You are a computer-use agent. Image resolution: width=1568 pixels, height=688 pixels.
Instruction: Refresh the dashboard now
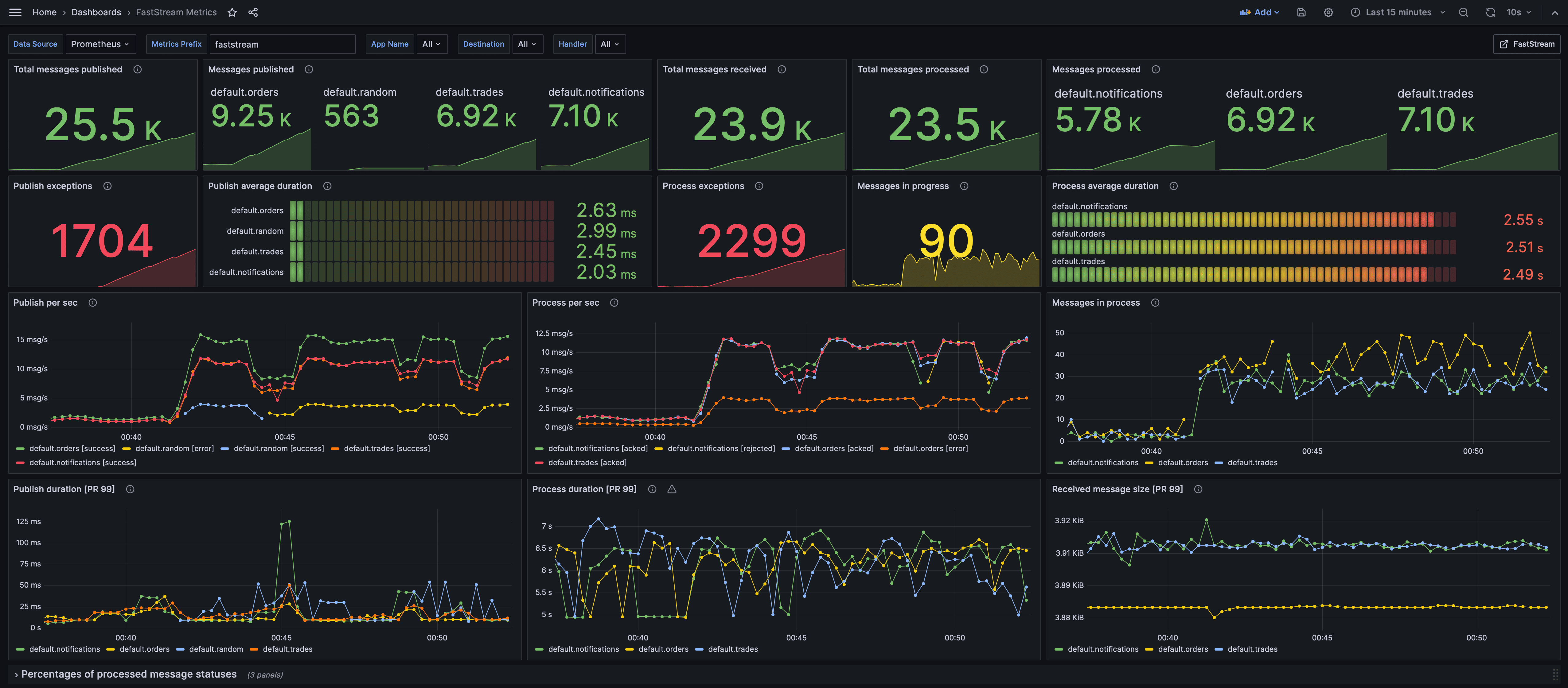click(1490, 12)
